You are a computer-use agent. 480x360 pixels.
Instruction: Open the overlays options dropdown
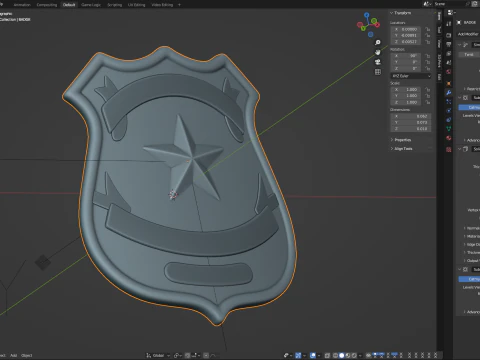click(x=319, y=355)
